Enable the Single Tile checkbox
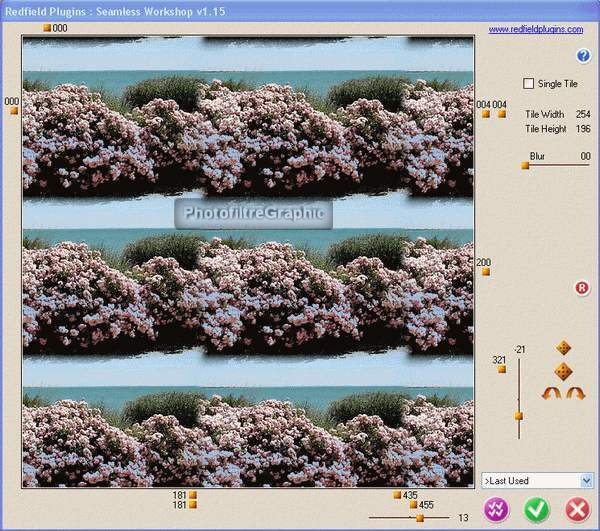600x531 pixels. 530,84
